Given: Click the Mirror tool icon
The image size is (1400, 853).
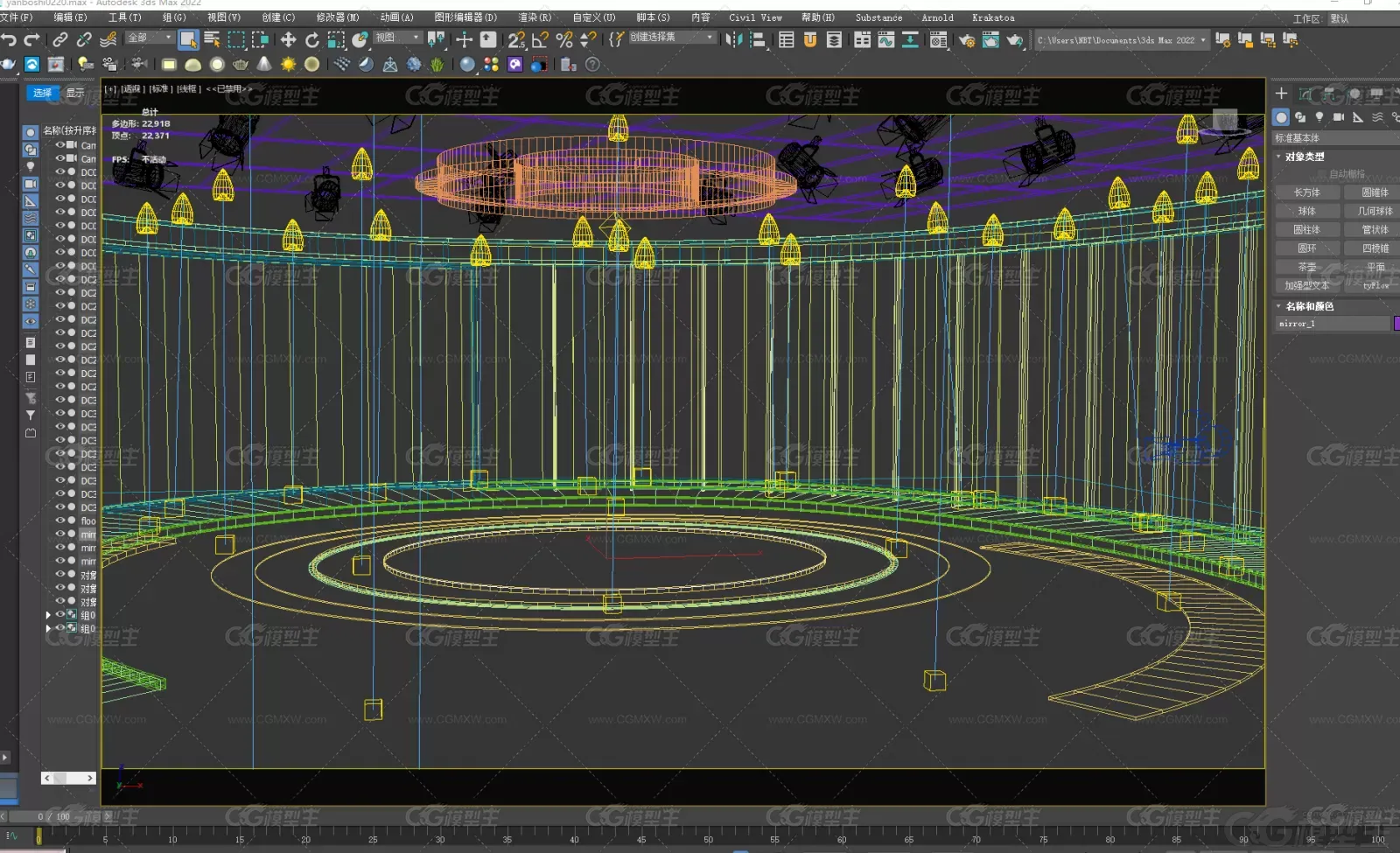Looking at the screenshot, I should pyautogui.click(x=734, y=39).
